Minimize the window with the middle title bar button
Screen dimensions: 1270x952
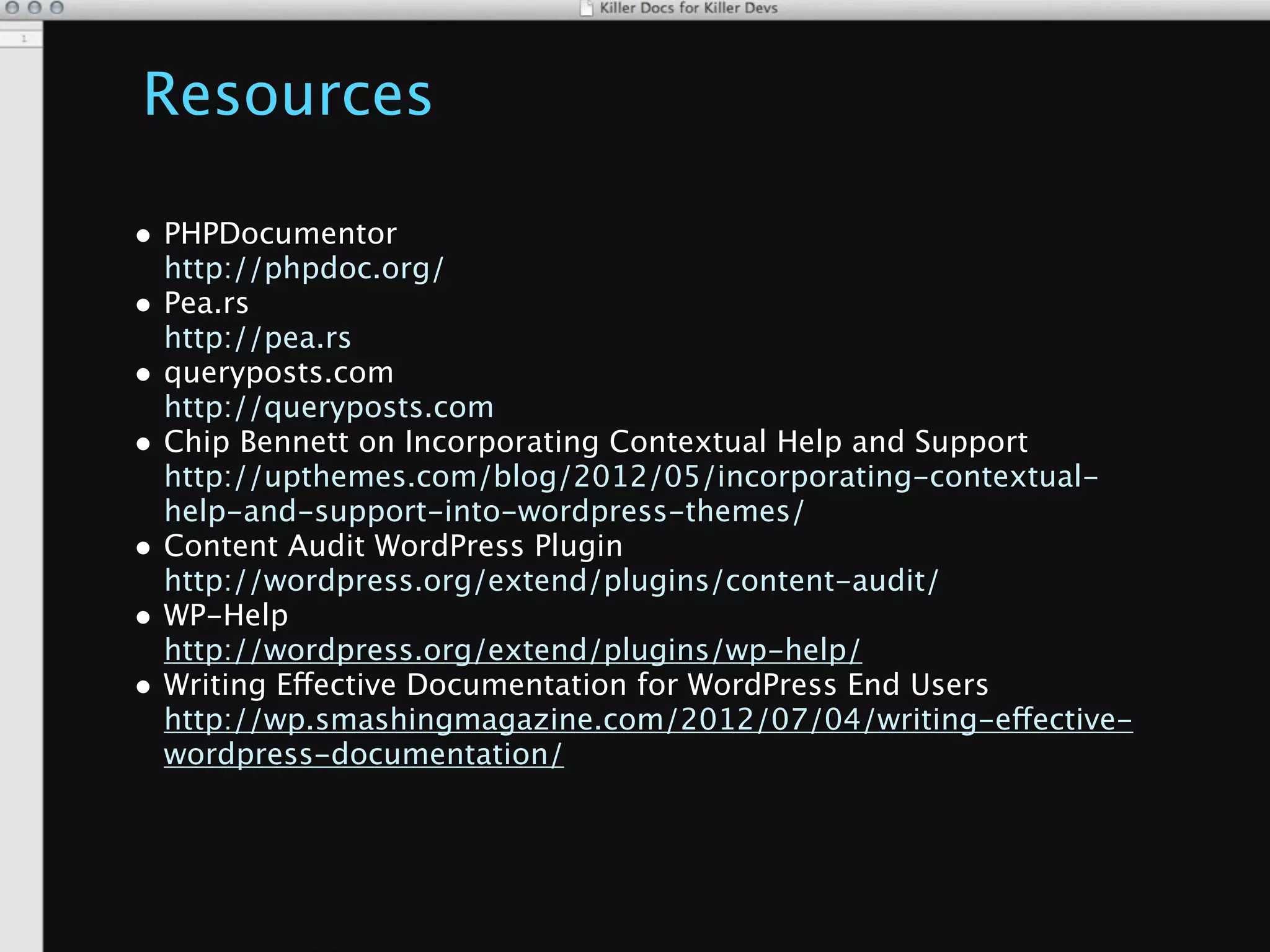[x=35, y=7]
